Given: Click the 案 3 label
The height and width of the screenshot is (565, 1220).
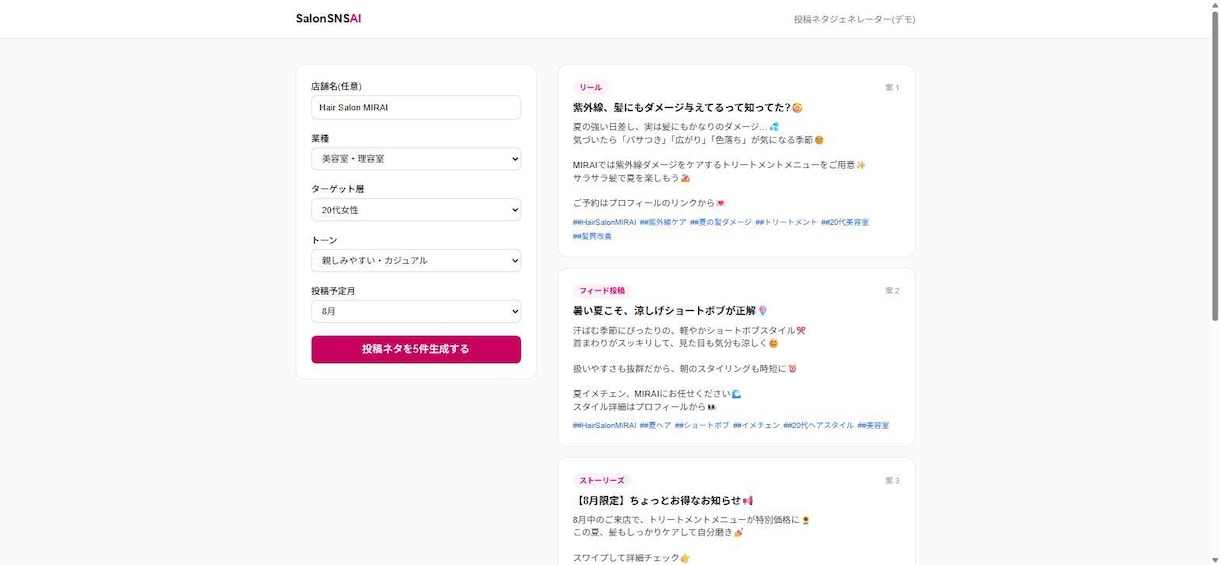Looking at the screenshot, I should [892, 481].
